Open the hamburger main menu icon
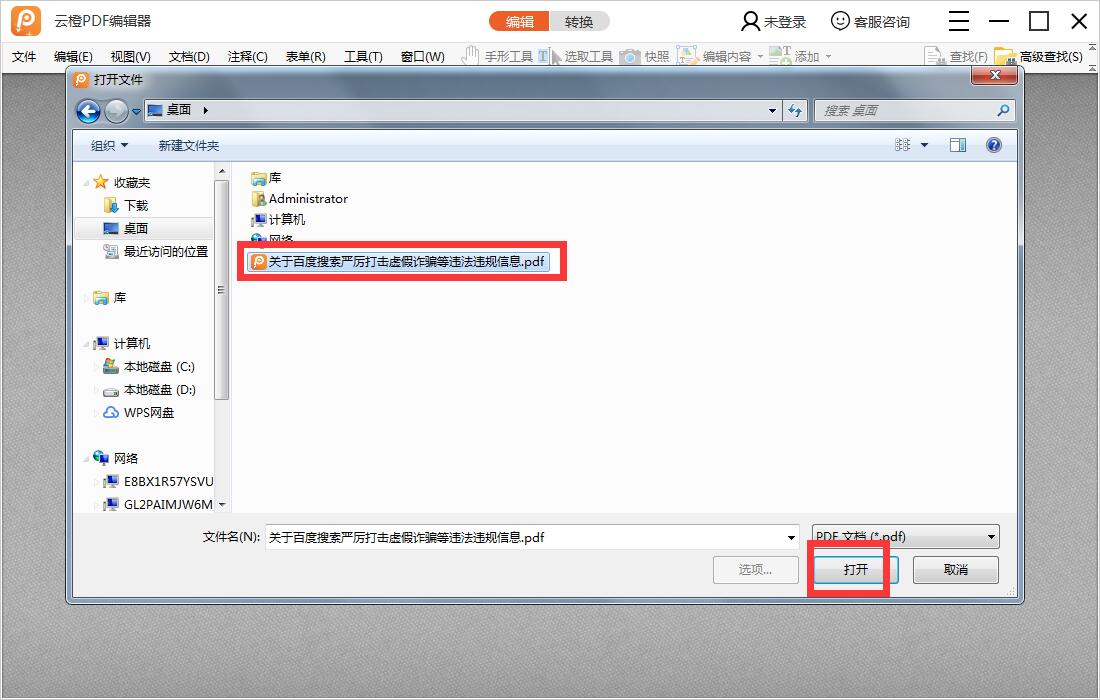The height and width of the screenshot is (700, 1100). click(959, 21)
